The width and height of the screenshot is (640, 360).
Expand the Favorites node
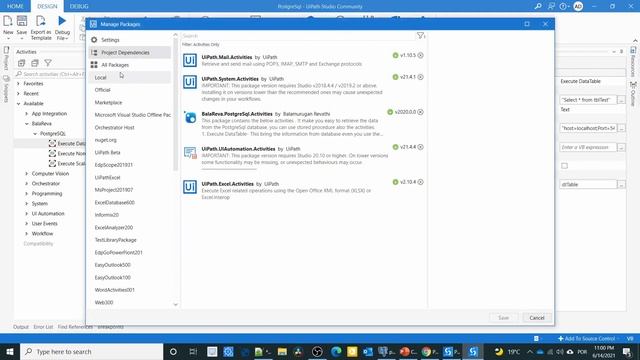[x=18, y=84]
